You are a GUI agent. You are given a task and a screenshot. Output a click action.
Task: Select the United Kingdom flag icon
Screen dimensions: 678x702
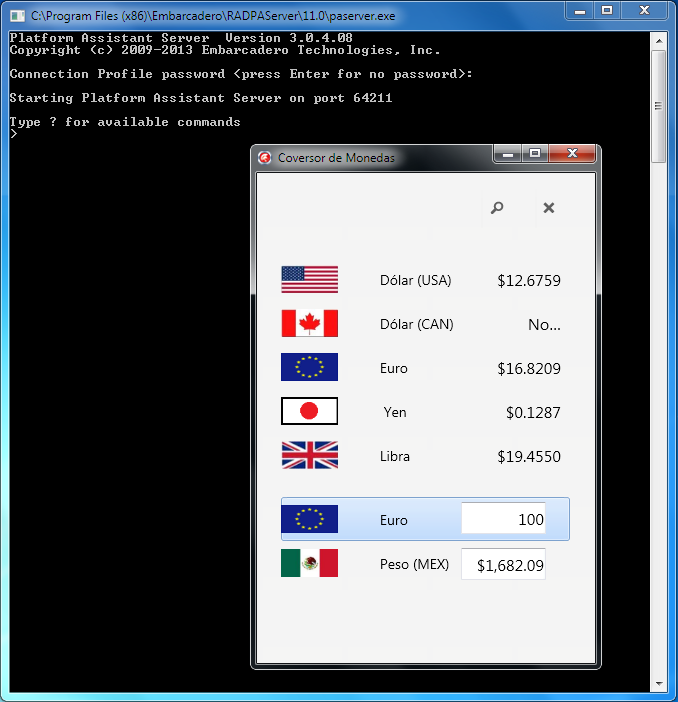pyautogui.click(x=309, y=456)
